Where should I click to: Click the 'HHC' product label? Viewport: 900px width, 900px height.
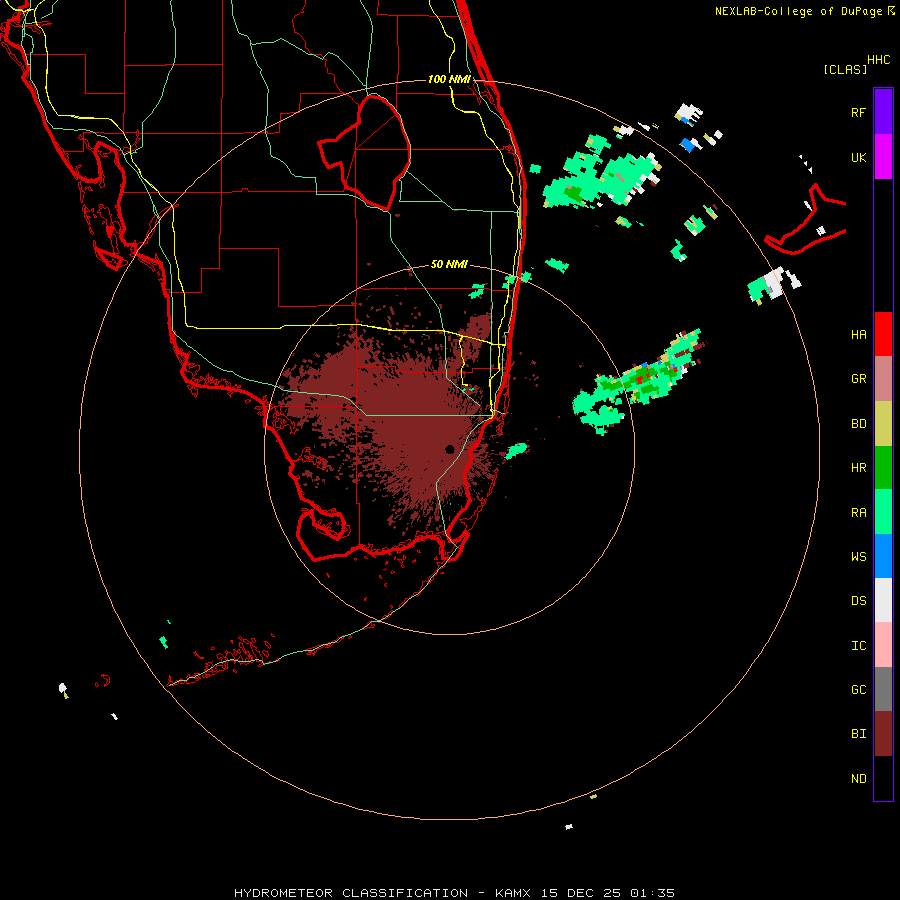(x=878, y=60)
